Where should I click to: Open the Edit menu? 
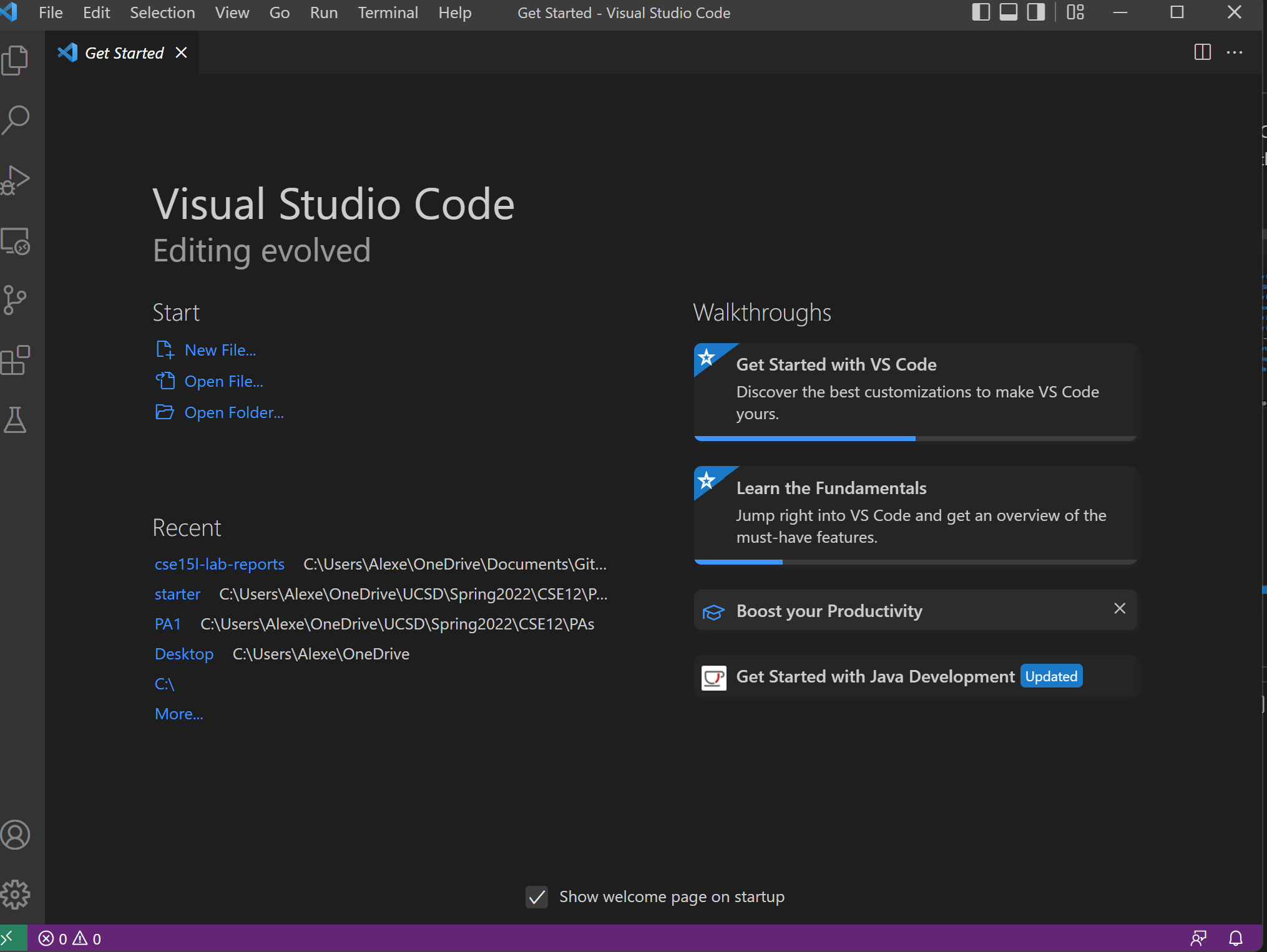click(x=96, y=13)
